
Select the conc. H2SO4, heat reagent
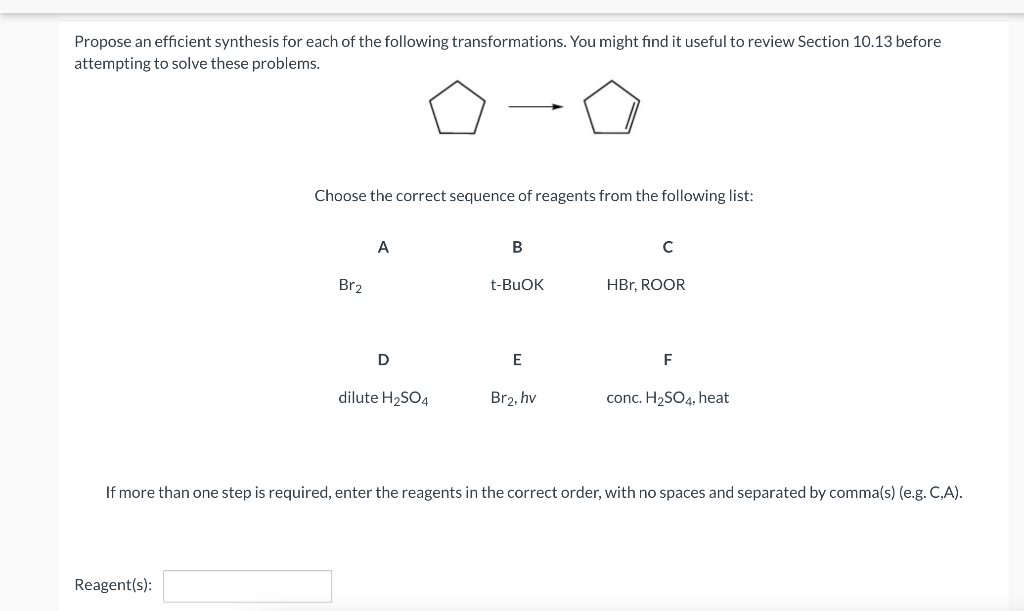(x=667, y=397)
